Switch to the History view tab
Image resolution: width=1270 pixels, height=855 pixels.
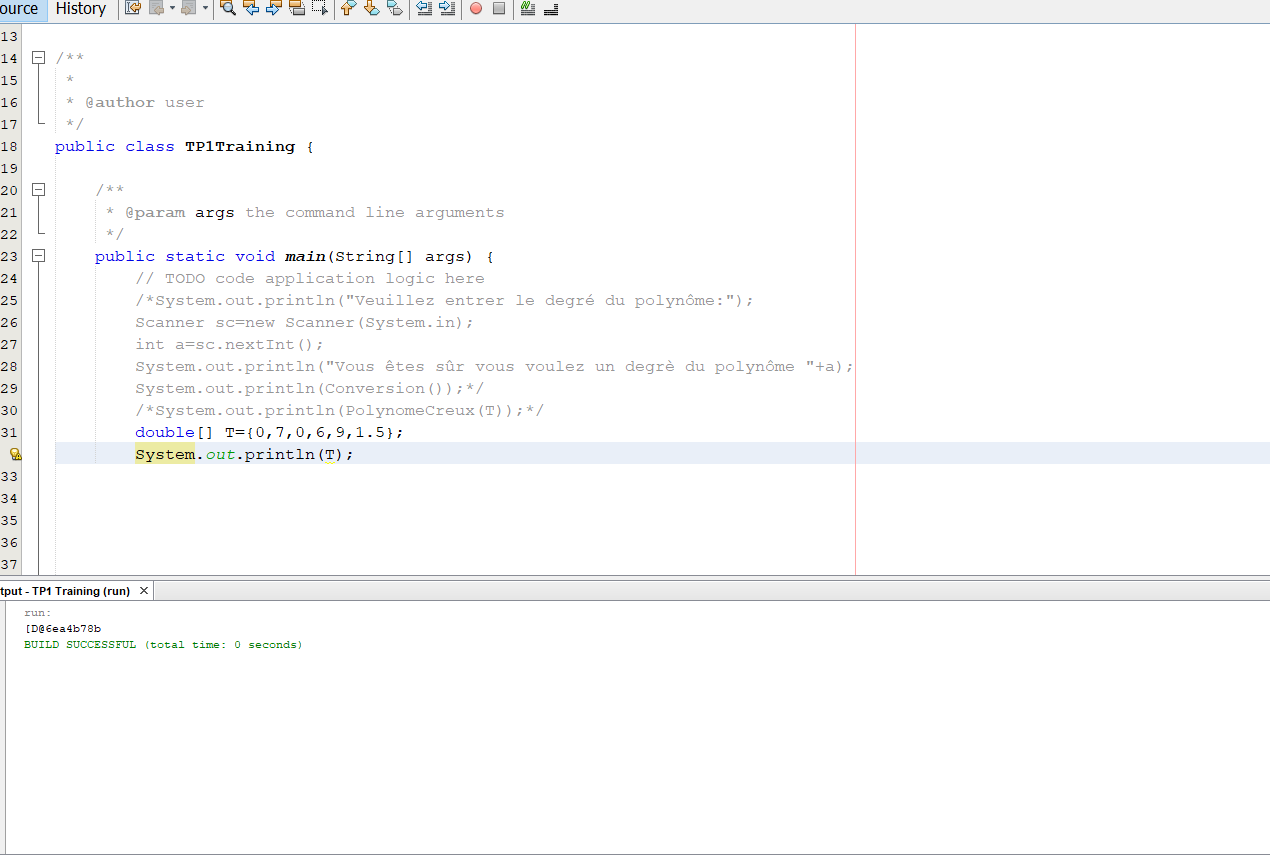[81, 9]
